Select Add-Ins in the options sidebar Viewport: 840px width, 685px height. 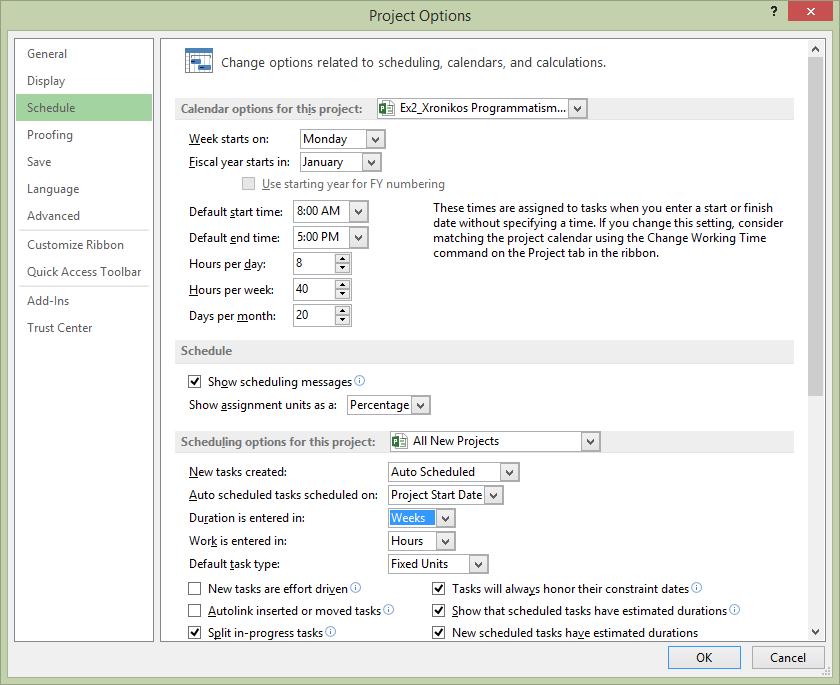point(84,301)
